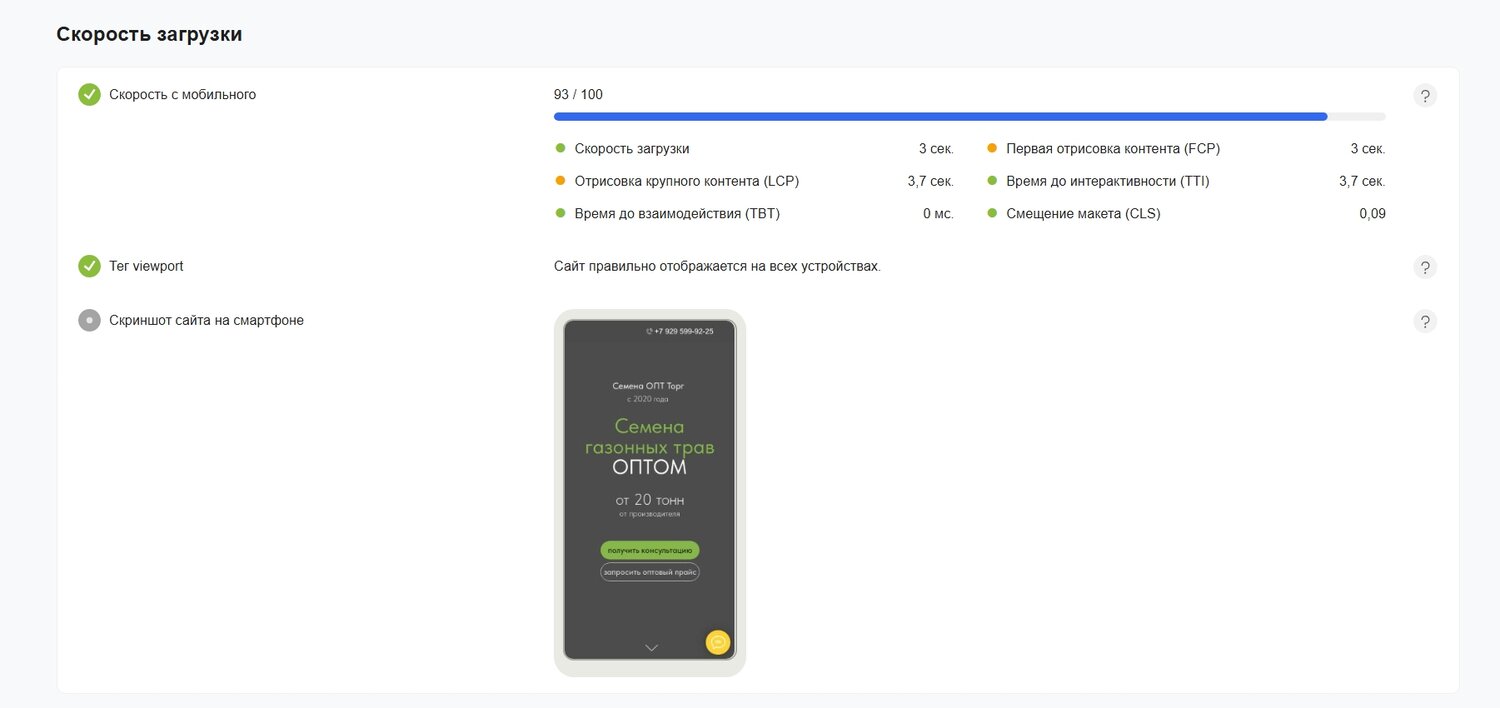
Task: Click Время до интерактивности (TTI) metric label
Action: (x=1108, y=181)
